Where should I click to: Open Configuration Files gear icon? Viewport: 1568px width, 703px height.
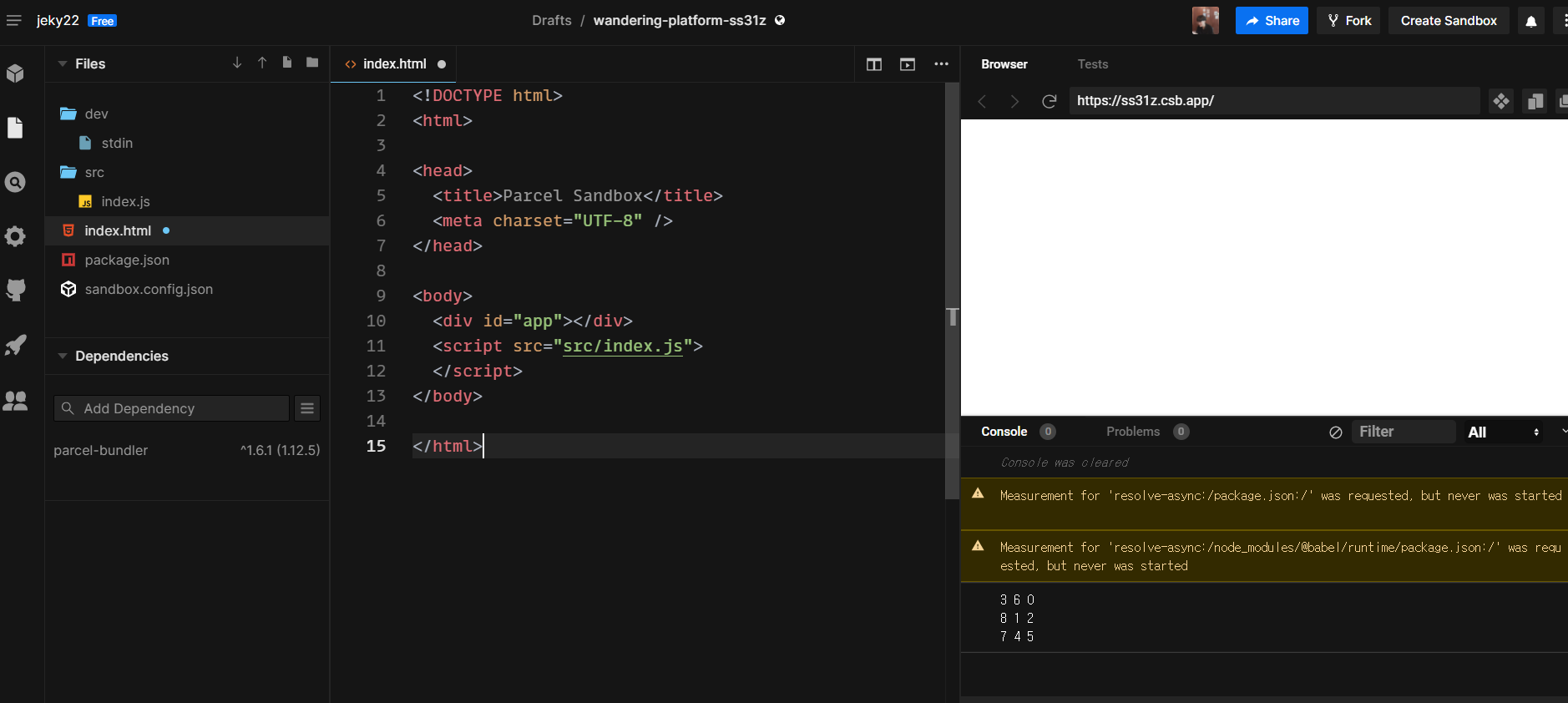click(x=15, y=236)
